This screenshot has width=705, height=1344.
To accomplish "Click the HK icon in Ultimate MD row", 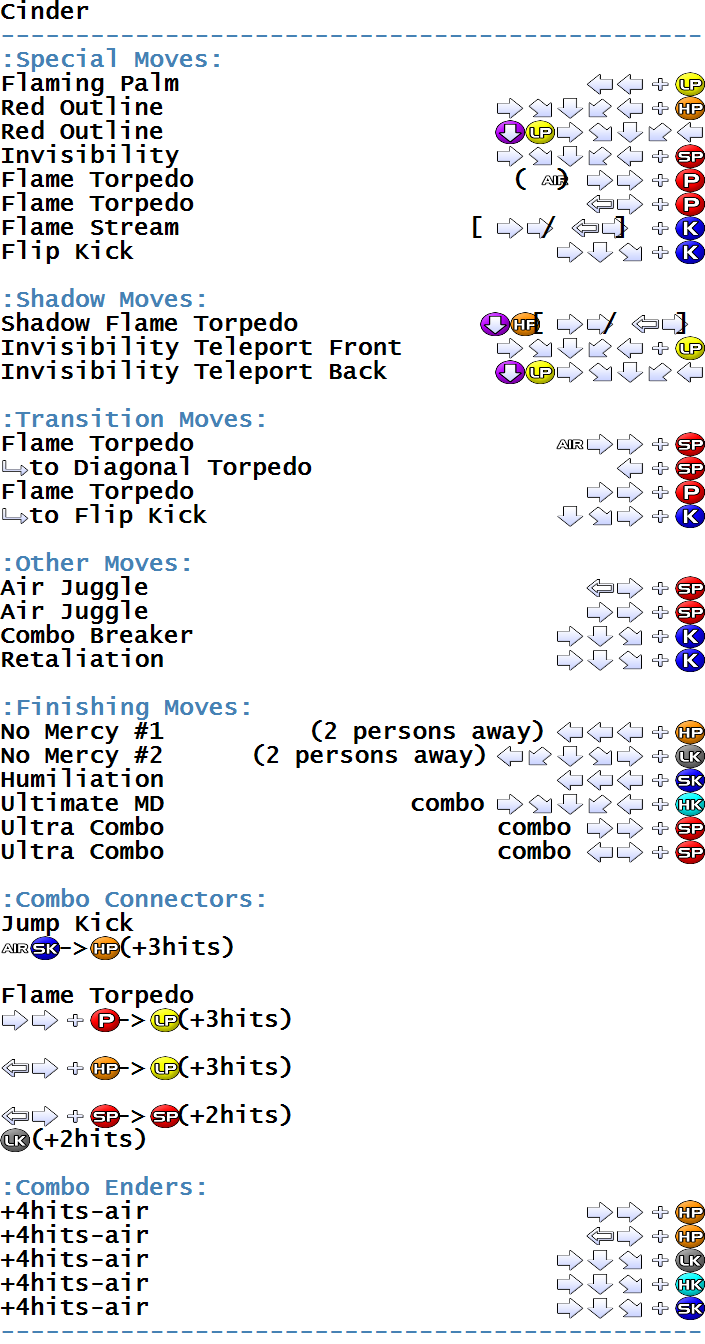I will tap(690, 804).
